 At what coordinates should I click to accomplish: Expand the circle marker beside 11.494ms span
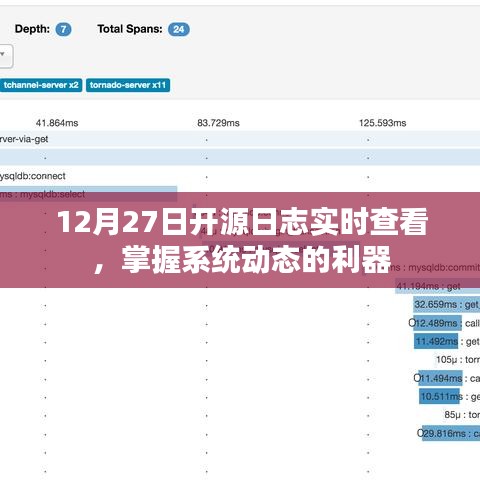[417, 378]
